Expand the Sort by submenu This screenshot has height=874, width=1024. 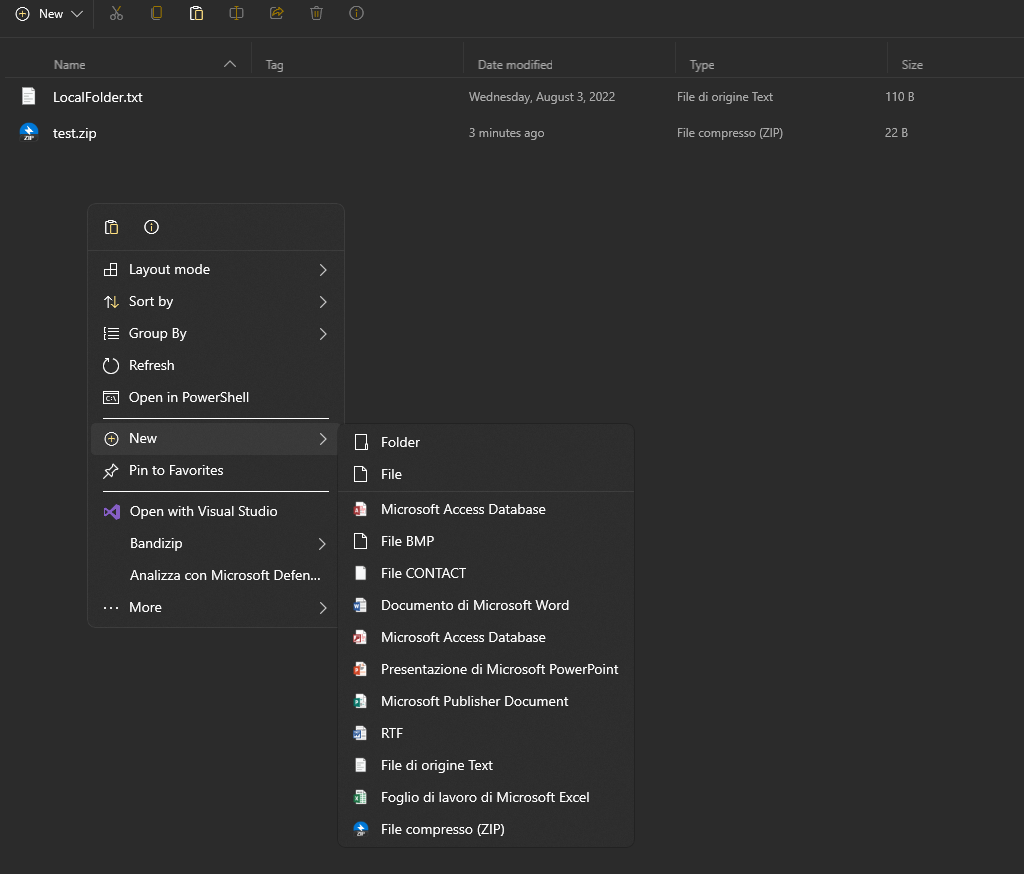pos(216,301)
